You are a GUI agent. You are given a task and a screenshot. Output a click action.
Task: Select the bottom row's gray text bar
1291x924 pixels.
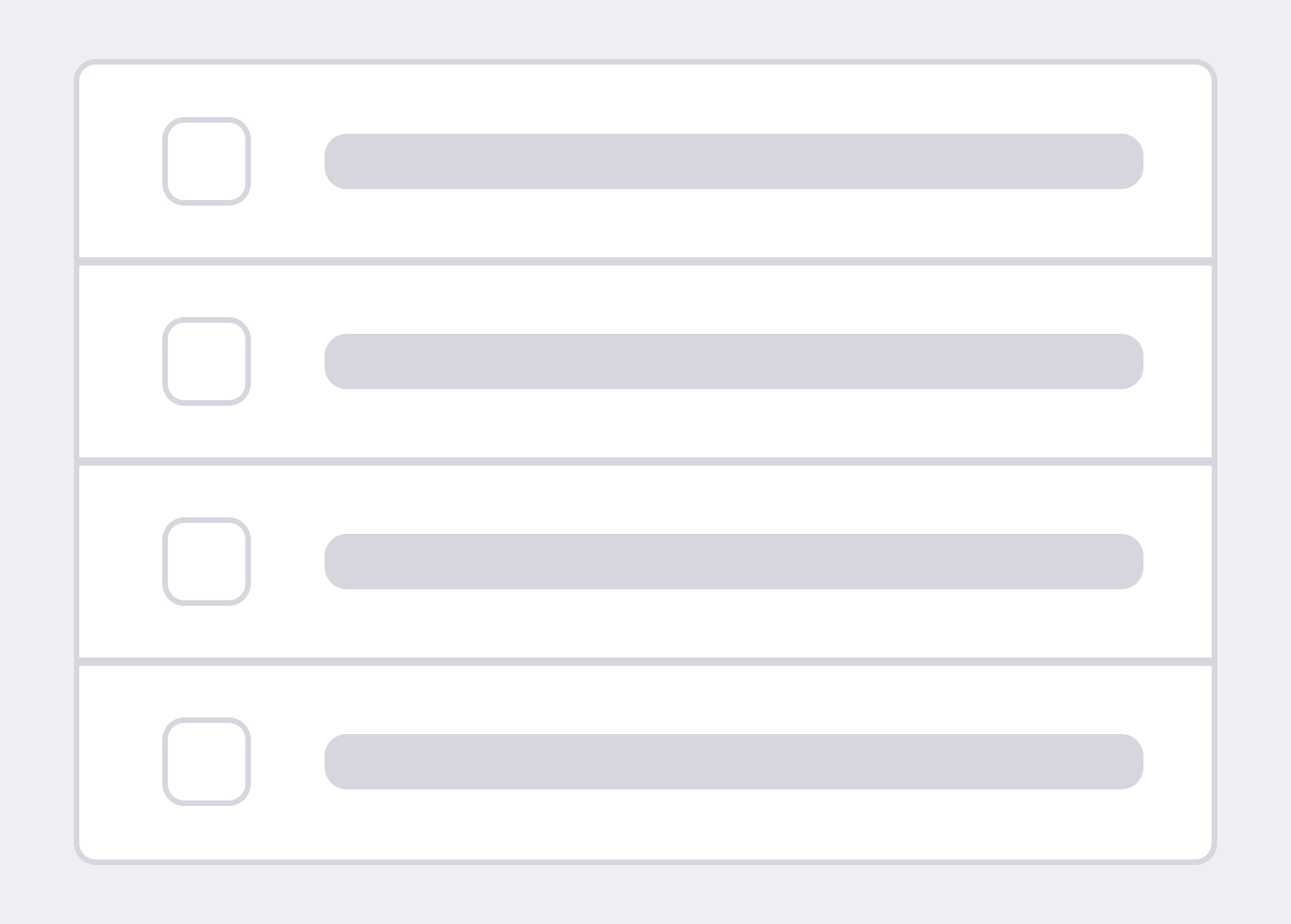click(733, 762)
